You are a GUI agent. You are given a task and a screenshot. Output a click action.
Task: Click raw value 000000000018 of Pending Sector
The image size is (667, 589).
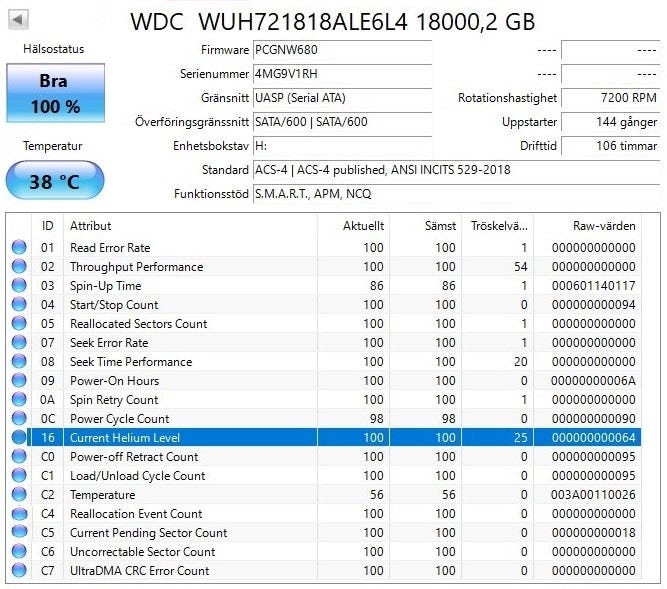(x=593, y=533)
